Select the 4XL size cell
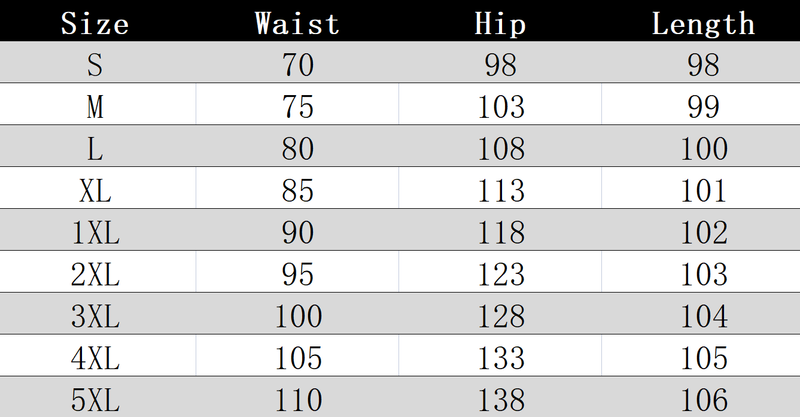This screenshot has width=800, height=417. [x=96, y=356]
